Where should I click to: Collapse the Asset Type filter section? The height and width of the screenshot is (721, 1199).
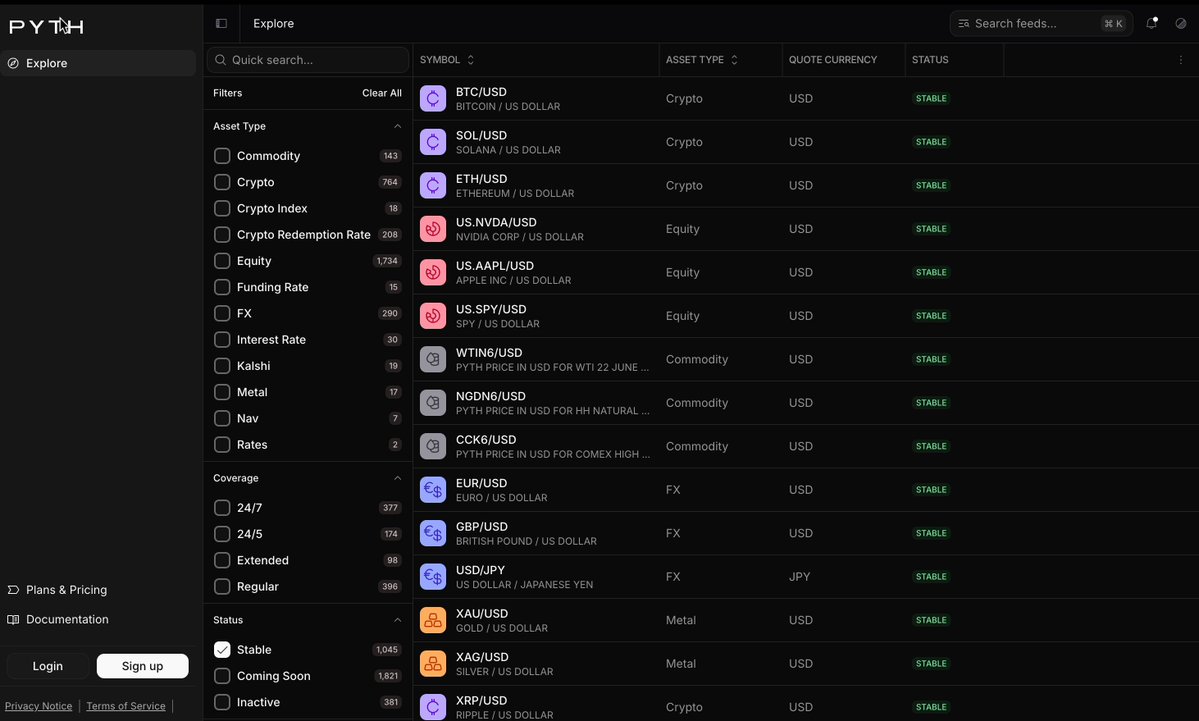coord(397,126)
